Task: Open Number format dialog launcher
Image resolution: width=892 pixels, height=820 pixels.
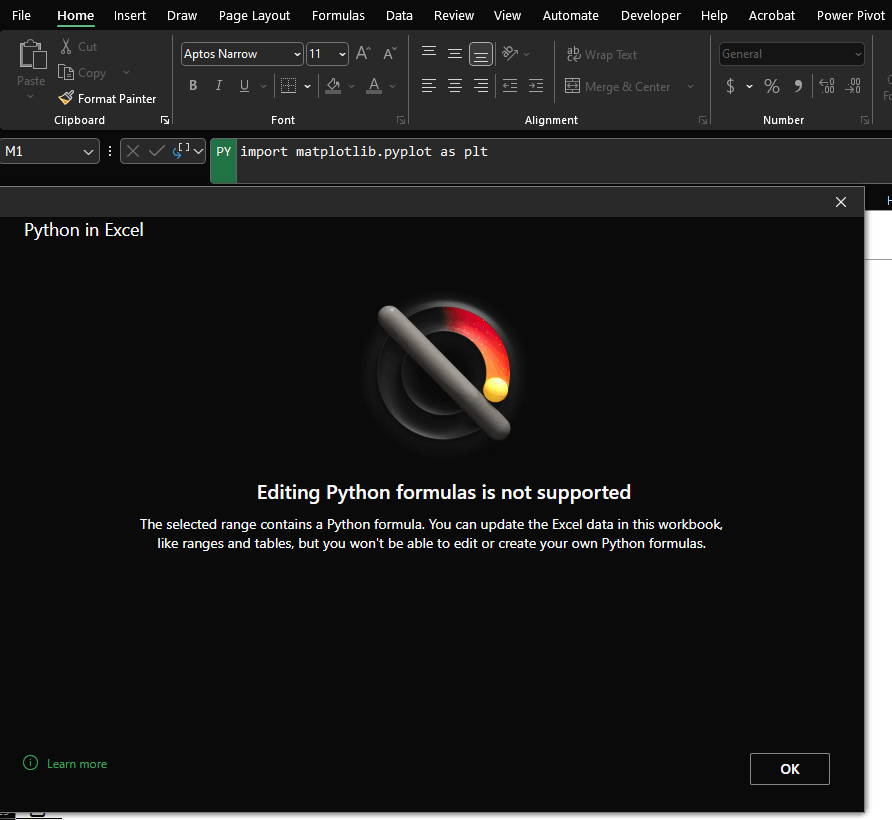Action: point(865,120)
